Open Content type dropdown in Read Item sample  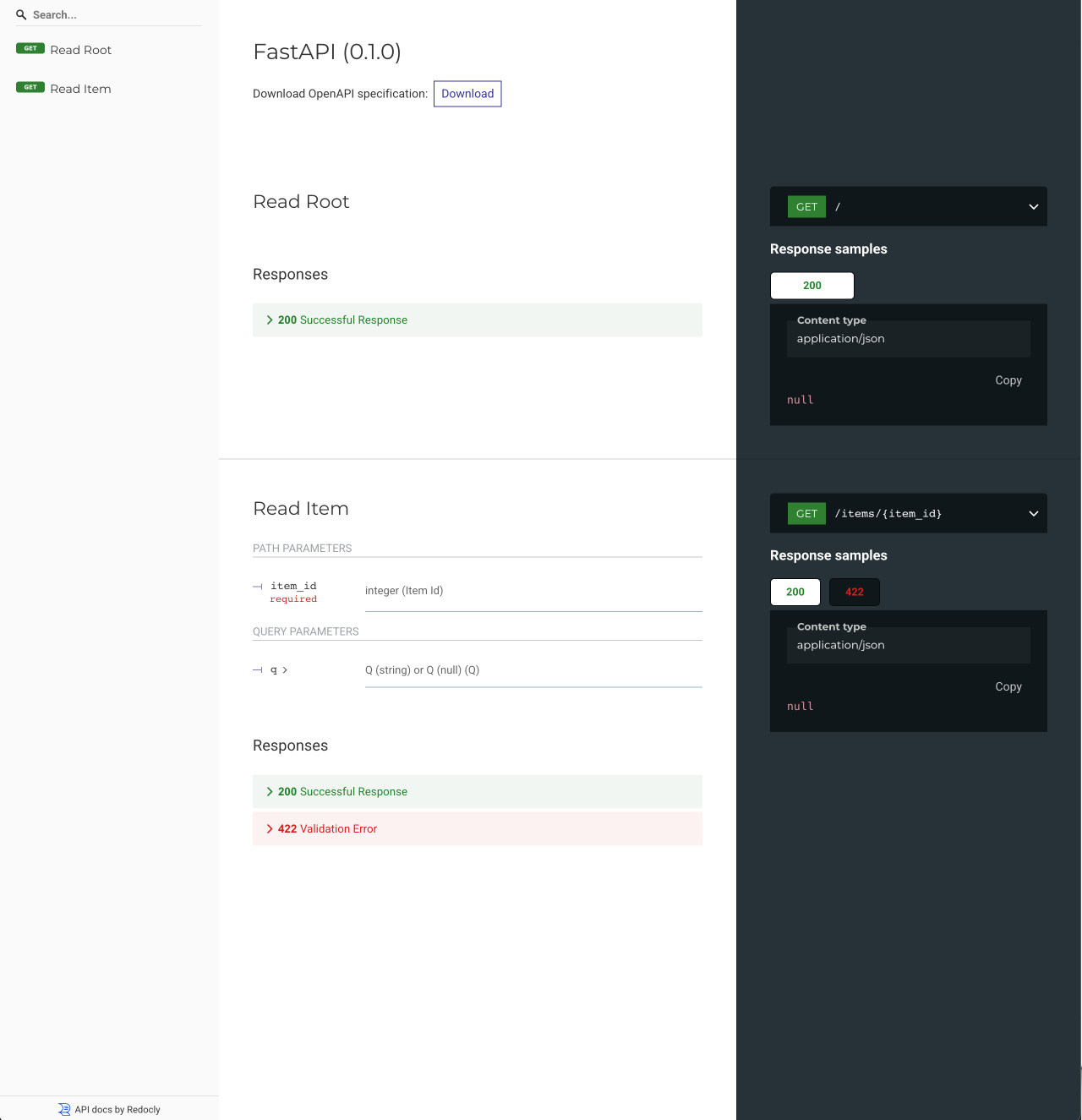point(909,645)
